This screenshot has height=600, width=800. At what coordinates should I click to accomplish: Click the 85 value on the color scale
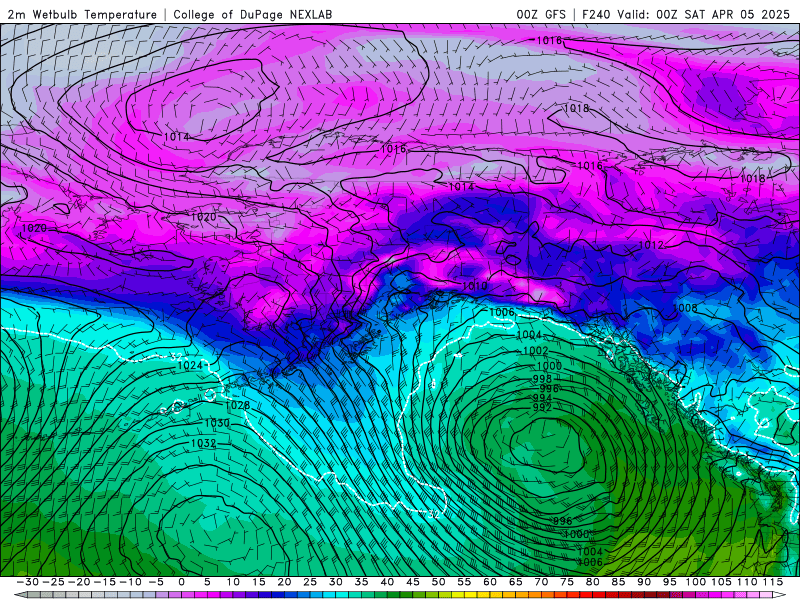click(618, 582)
